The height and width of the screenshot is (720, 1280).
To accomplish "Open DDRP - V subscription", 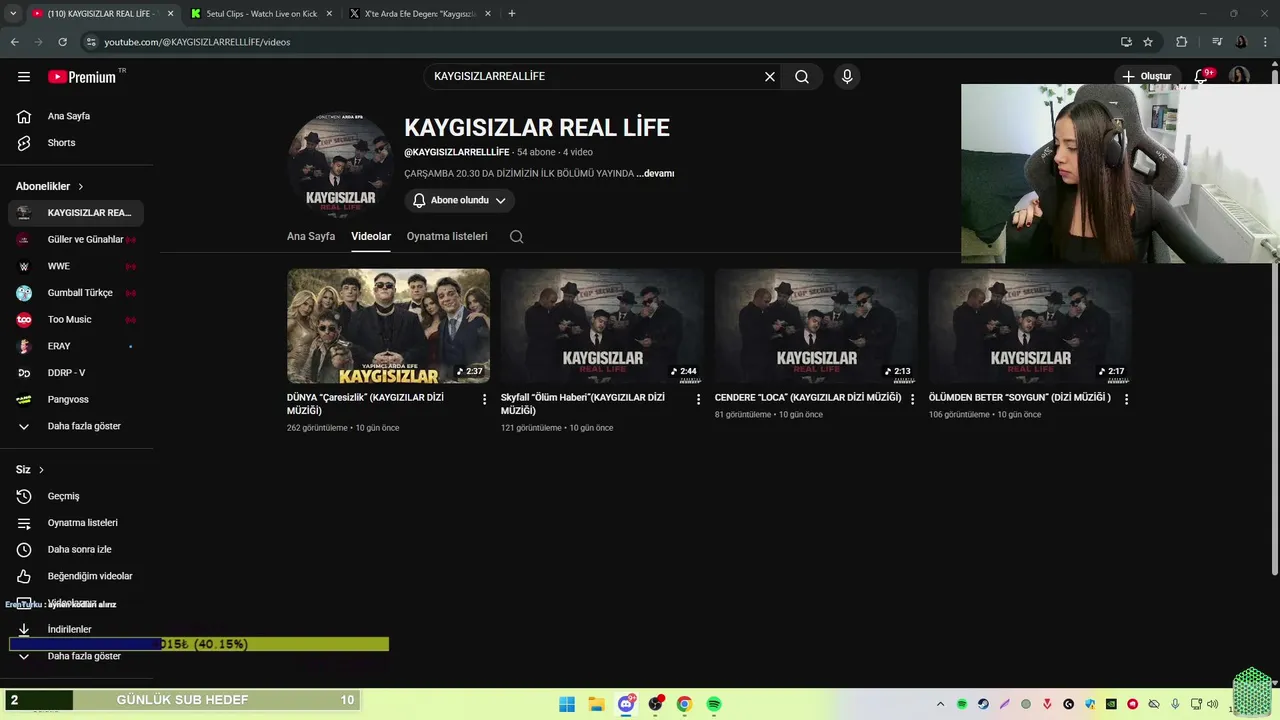I will pyautogui.click(x=76, y=373).
